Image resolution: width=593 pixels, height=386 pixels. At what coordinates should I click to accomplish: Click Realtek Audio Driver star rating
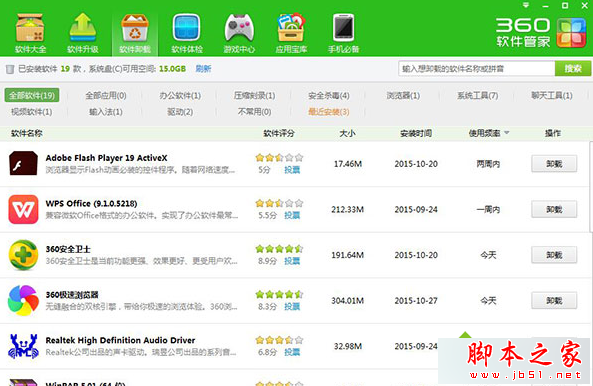click(x=279, y=340)
